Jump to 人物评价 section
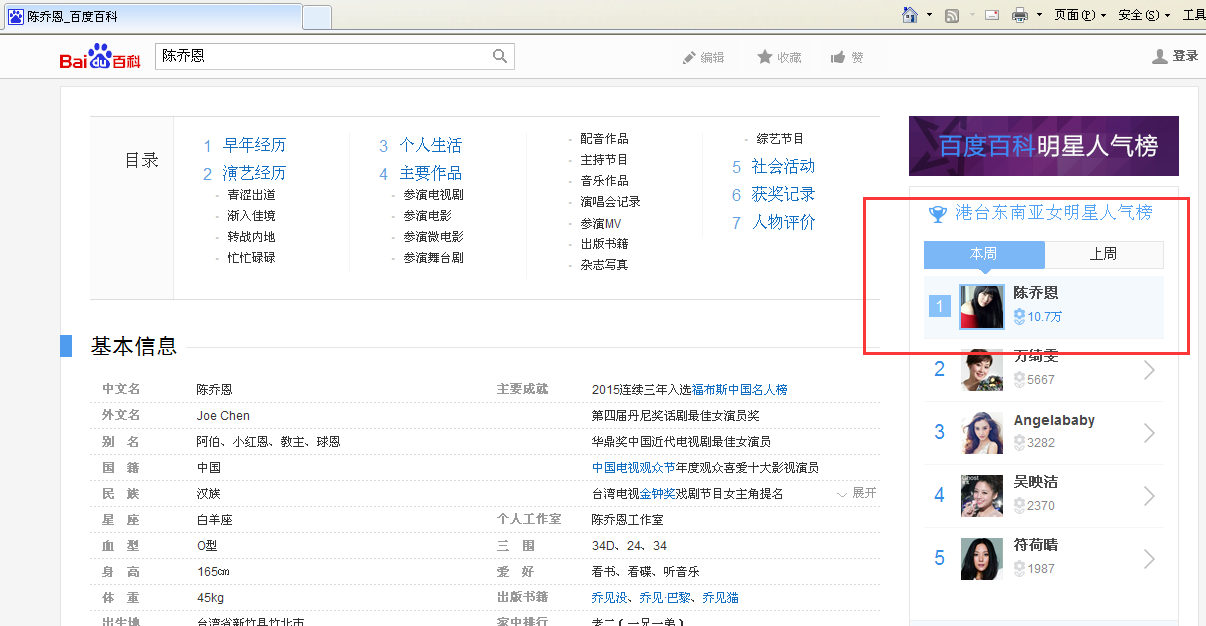1206x626 pixels. point(784,223)
